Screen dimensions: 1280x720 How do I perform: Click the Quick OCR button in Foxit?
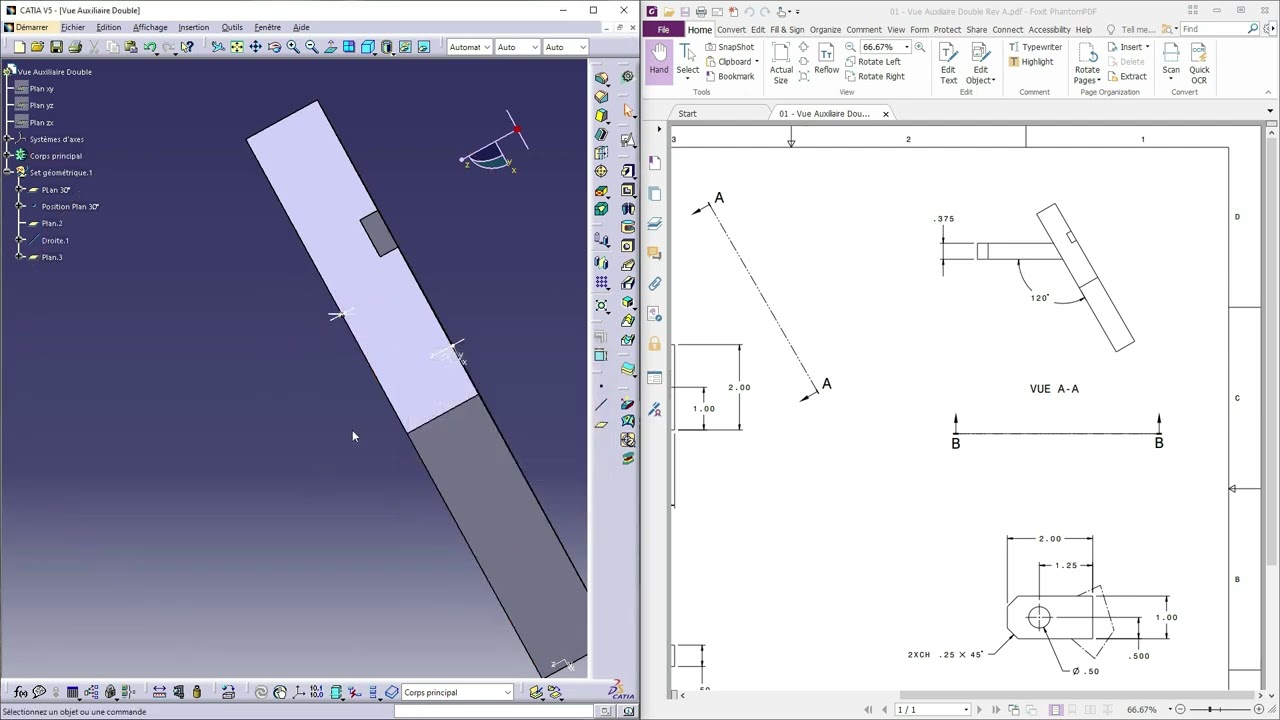pyautogui.click(x=1199, y=63)
